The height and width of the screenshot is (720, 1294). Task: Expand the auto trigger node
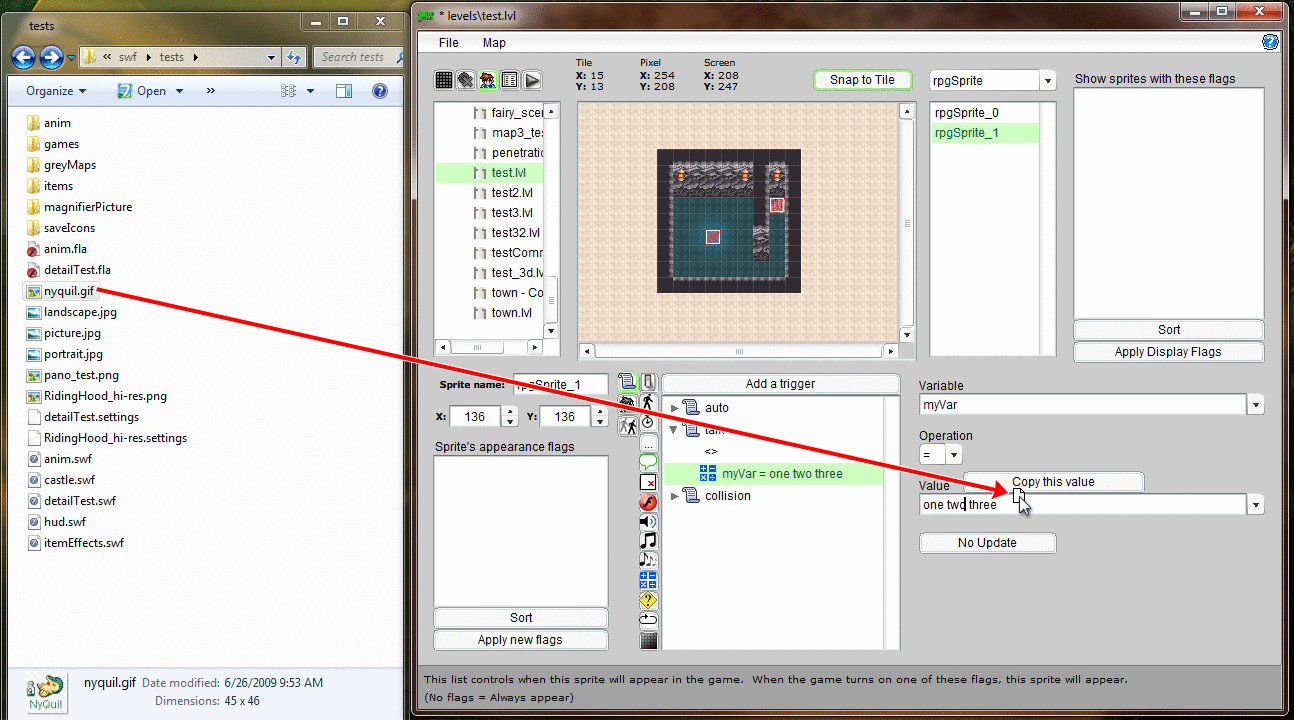[675, 408]
